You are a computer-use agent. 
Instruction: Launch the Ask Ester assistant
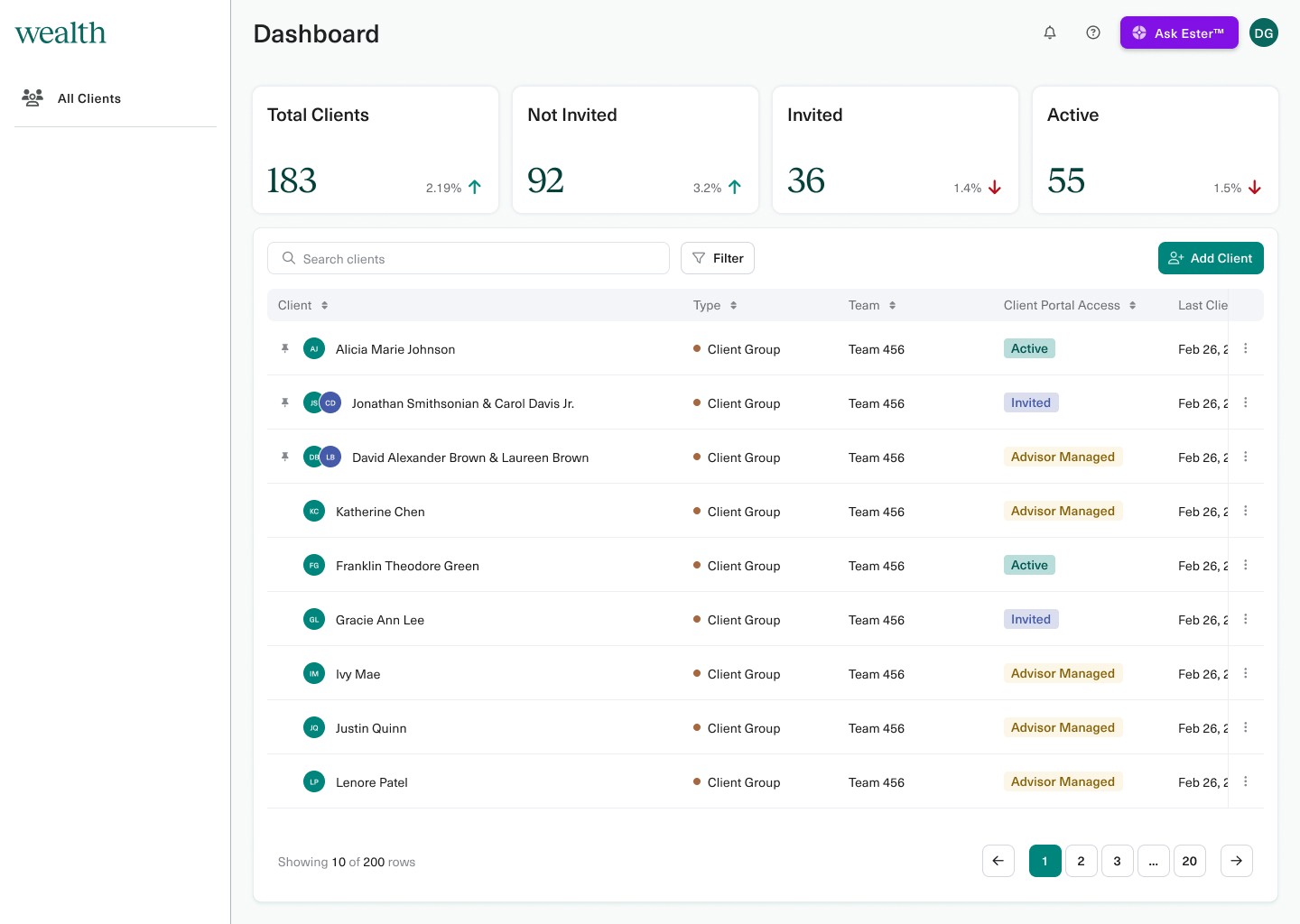[x=1178, y=33]
